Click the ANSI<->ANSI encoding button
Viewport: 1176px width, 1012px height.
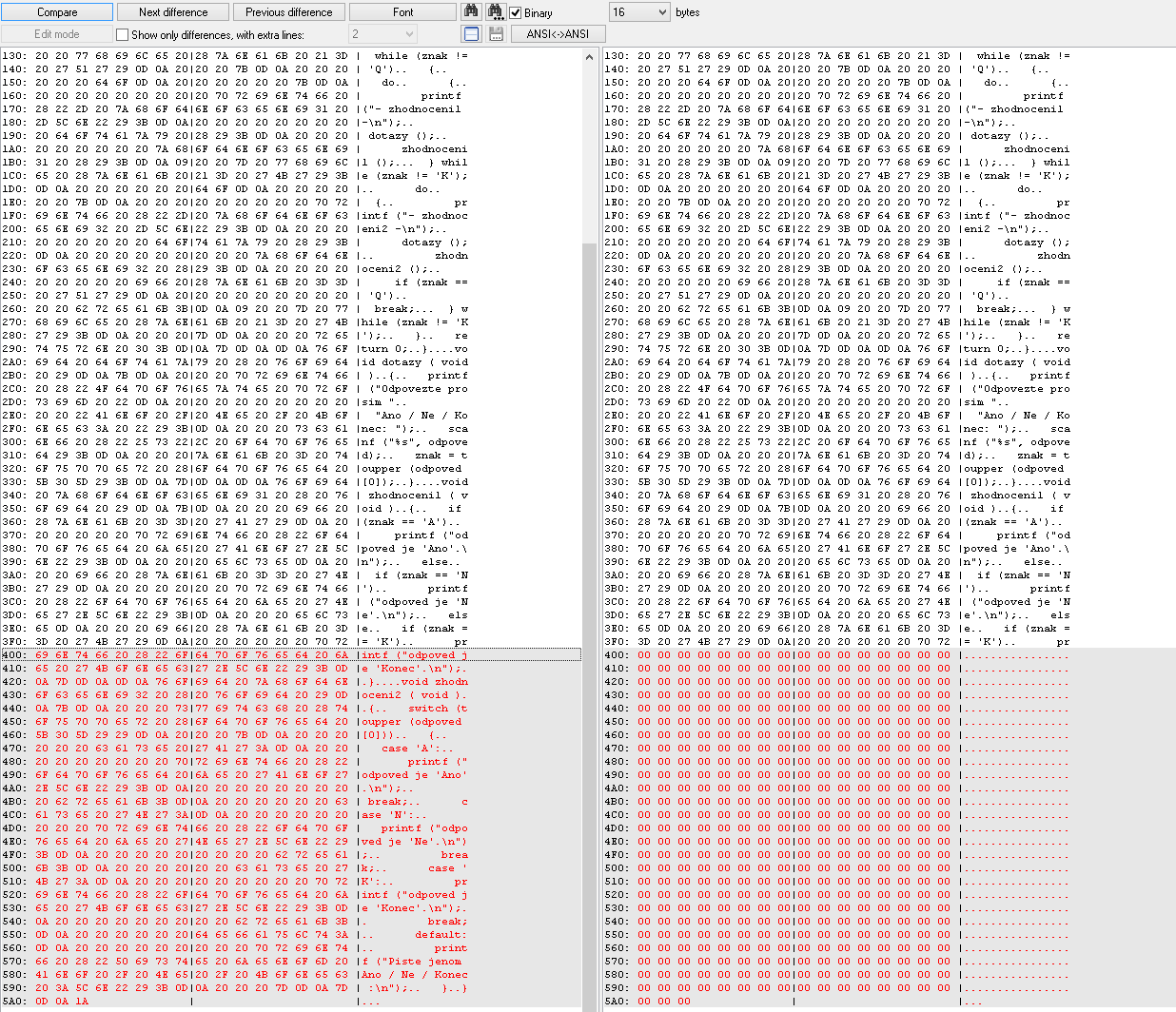pyautogui.click(x=558, y=34)
